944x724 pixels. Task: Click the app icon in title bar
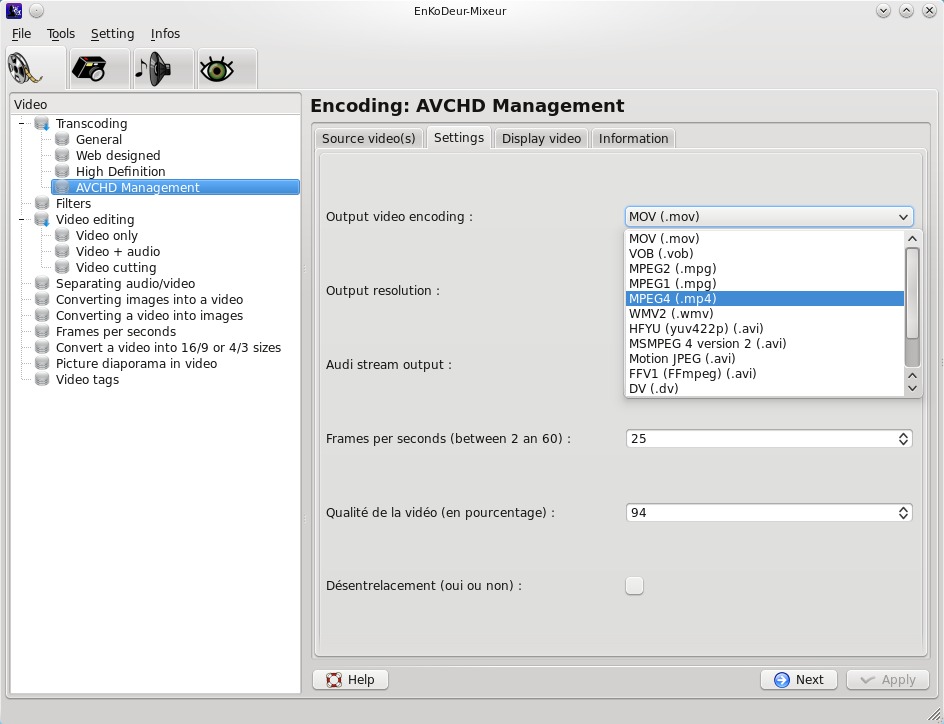(14, 10)
